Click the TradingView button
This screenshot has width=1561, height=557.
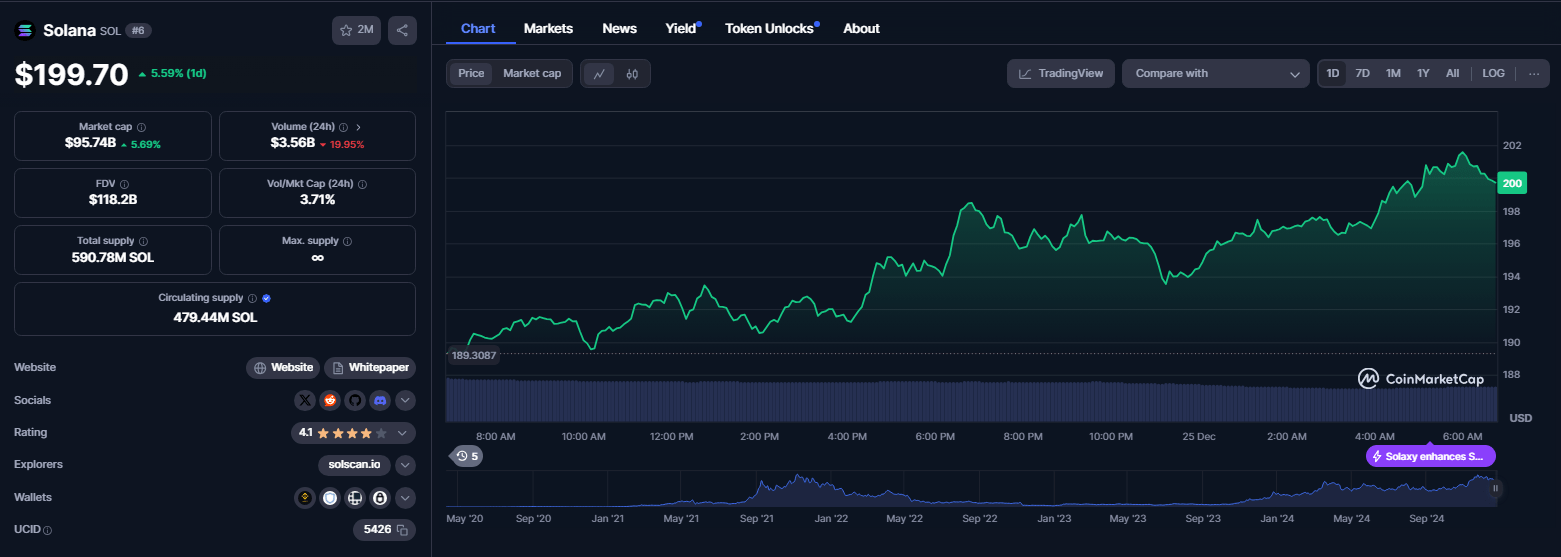pos(1061,73)
